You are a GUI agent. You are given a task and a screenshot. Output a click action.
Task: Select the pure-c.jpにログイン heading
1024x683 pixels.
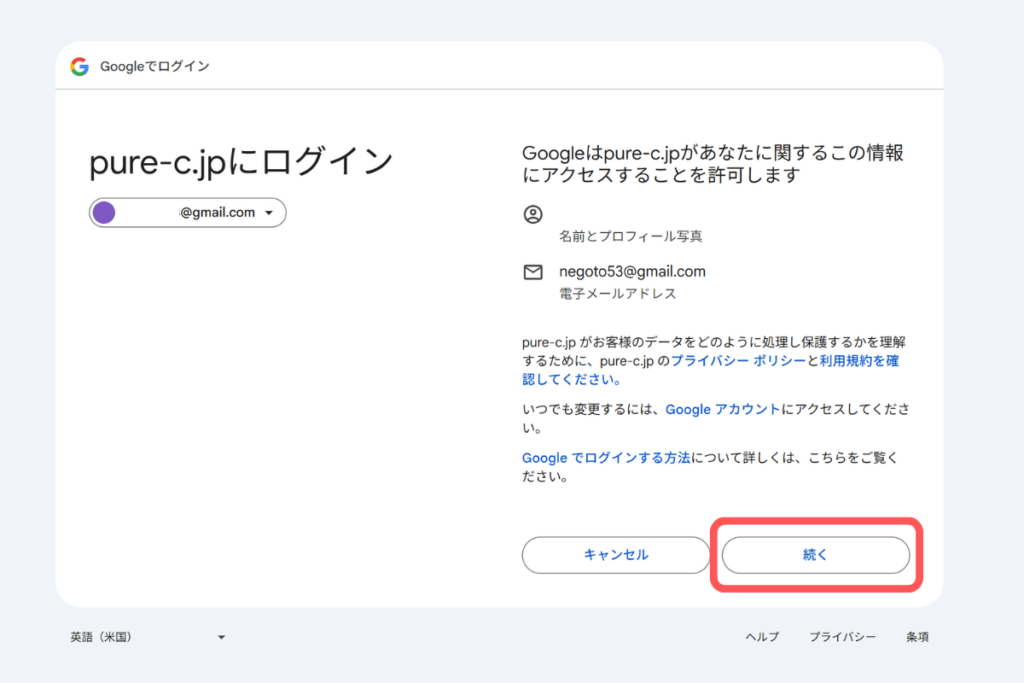(x=241, y=160)
